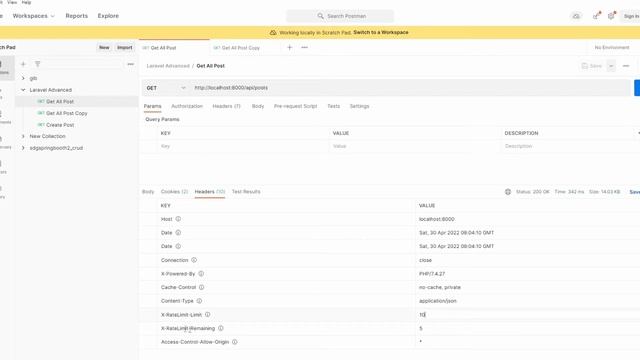Screen dimensions: 640x360
Task: Show response Body tab
Action: coord(148,191)
